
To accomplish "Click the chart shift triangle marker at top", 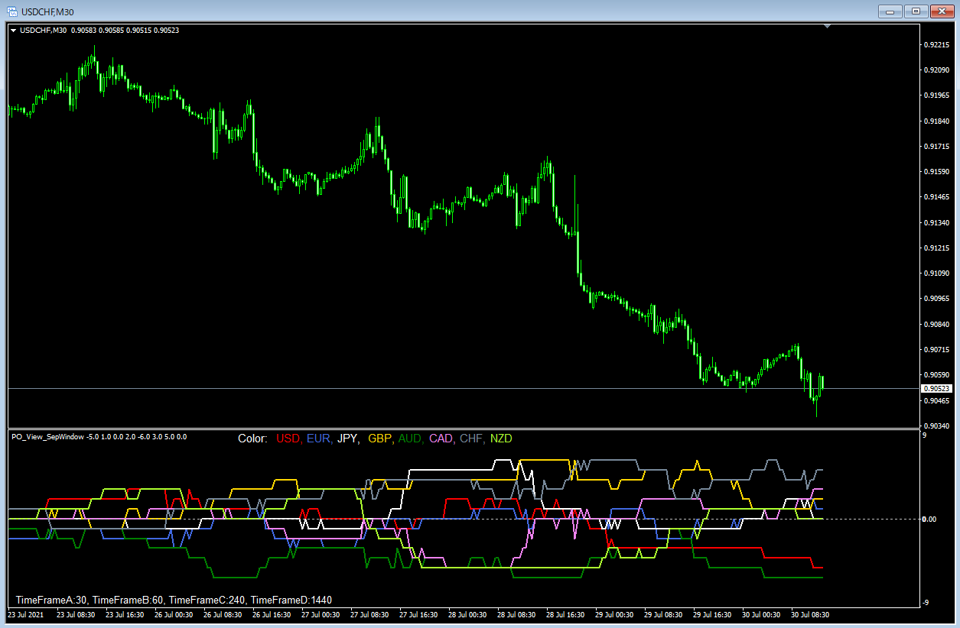I will coord(827,26).
